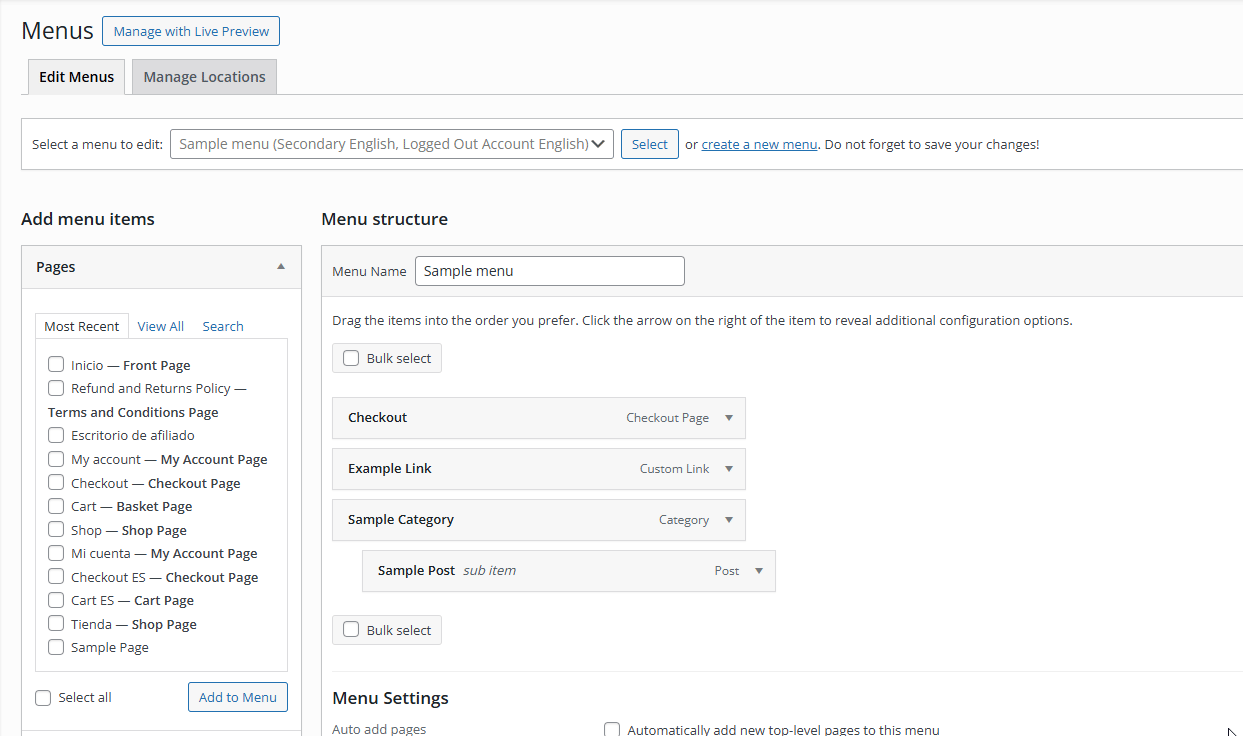The image size is (1243, 736).
Task: Toggle the top Bulk select checkbox
Action: (351, 358)
